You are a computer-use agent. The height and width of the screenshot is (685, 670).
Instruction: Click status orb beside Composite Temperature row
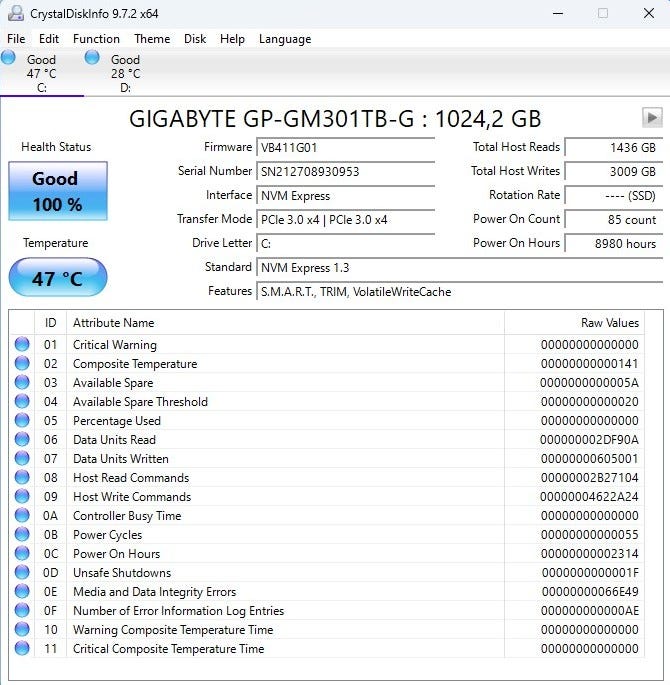22,364
